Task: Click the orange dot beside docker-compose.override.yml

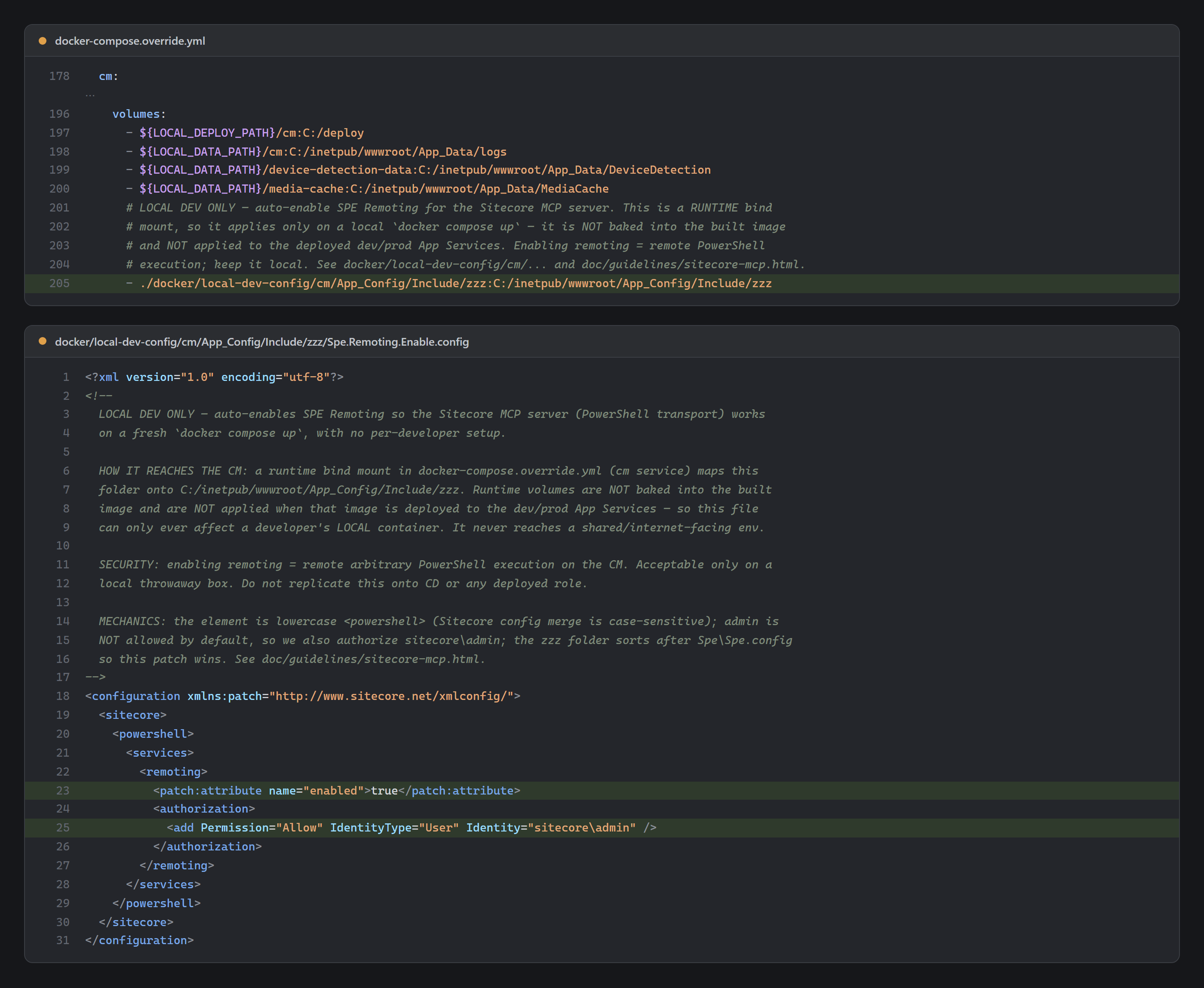Action: (43, 41)
